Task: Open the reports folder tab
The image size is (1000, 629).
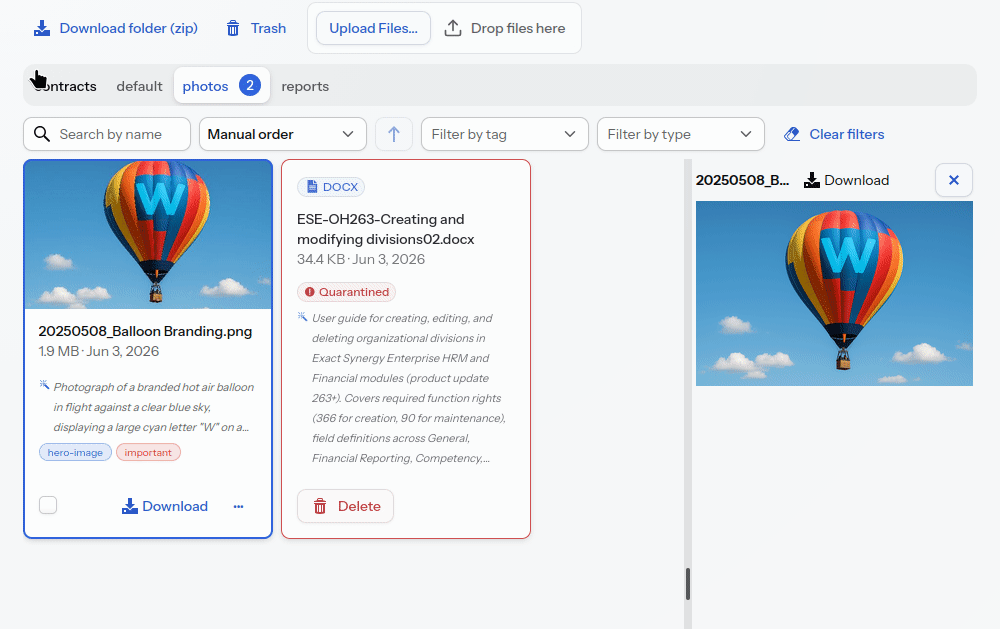Action: tap(305, 86)
